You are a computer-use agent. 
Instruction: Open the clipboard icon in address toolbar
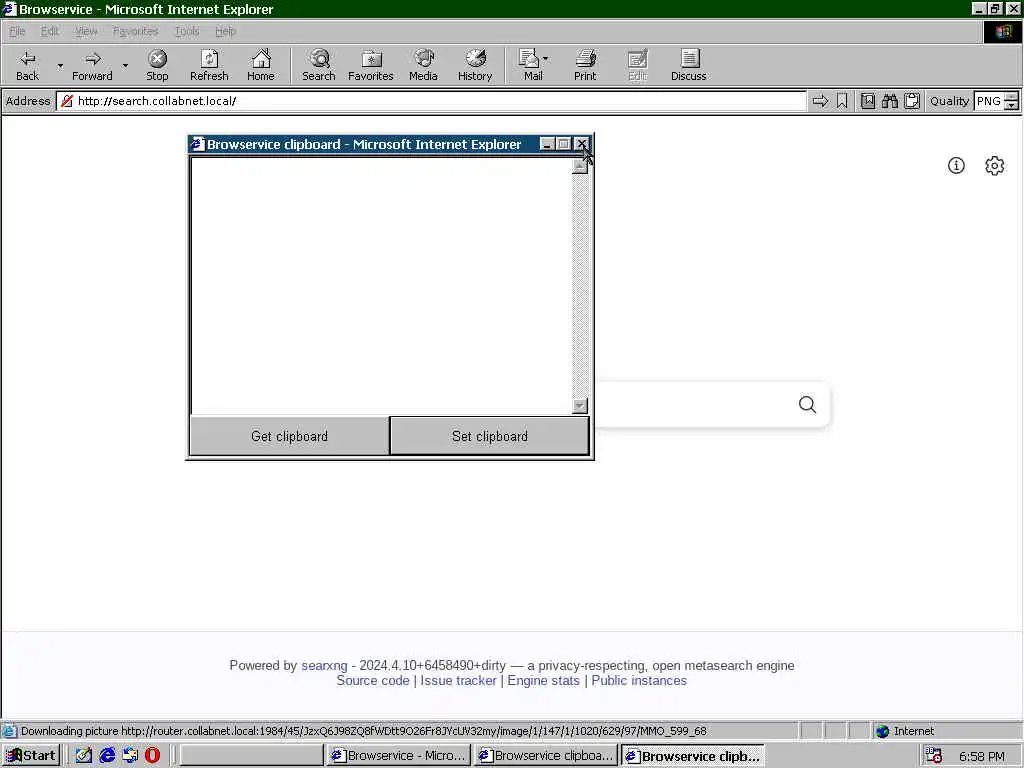(x=912, y=101)
